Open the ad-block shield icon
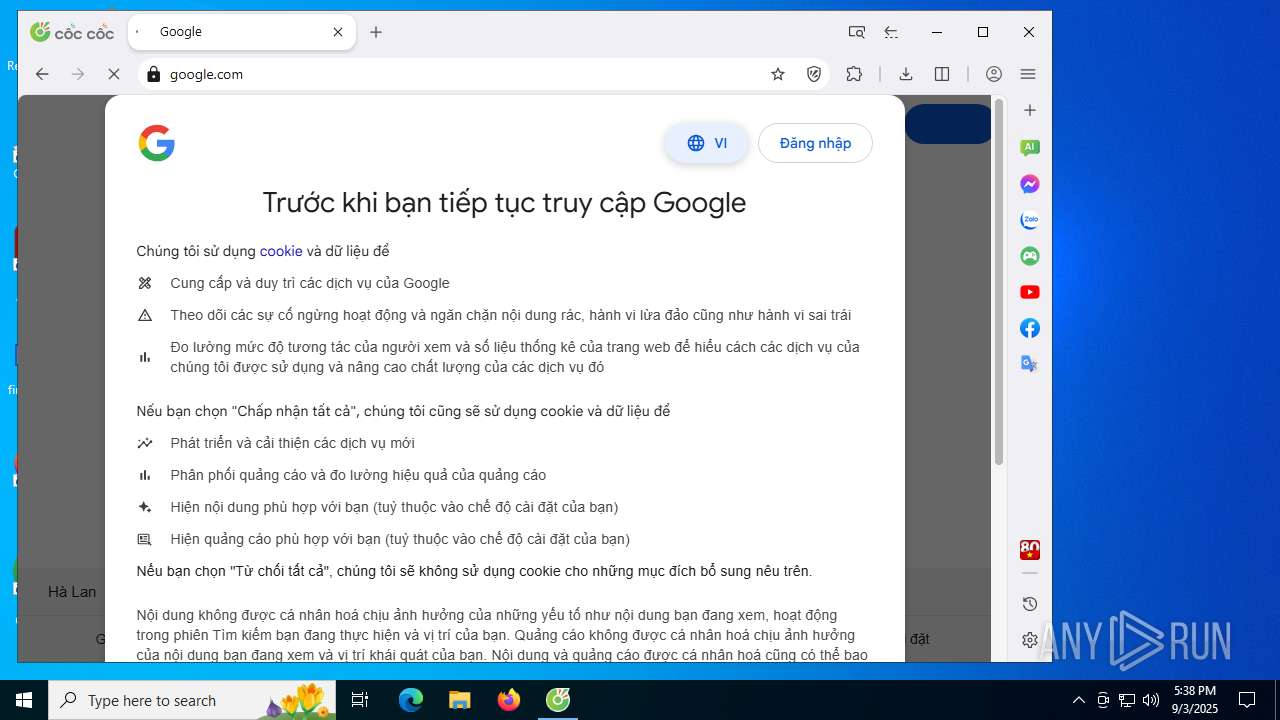The height and width of the screenshot is (720, 1280). pyautogui.click(x=814, y=74)
